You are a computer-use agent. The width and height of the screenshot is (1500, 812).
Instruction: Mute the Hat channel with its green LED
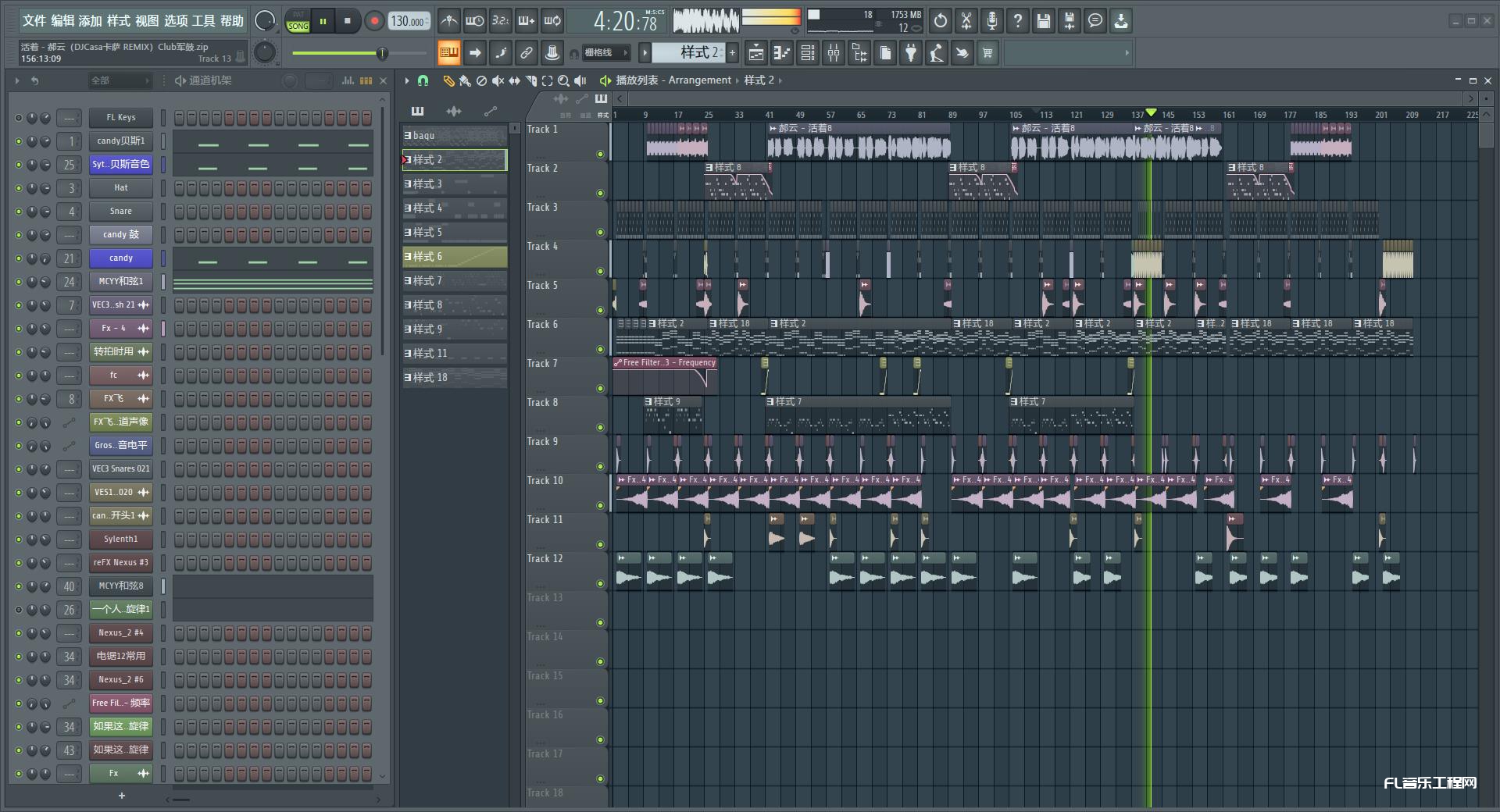(x=19, y=188)
